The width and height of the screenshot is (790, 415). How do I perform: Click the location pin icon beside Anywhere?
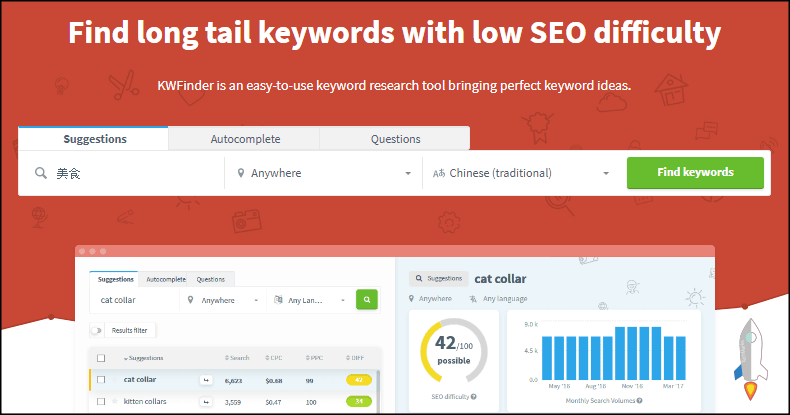click(x=241, y=173)
